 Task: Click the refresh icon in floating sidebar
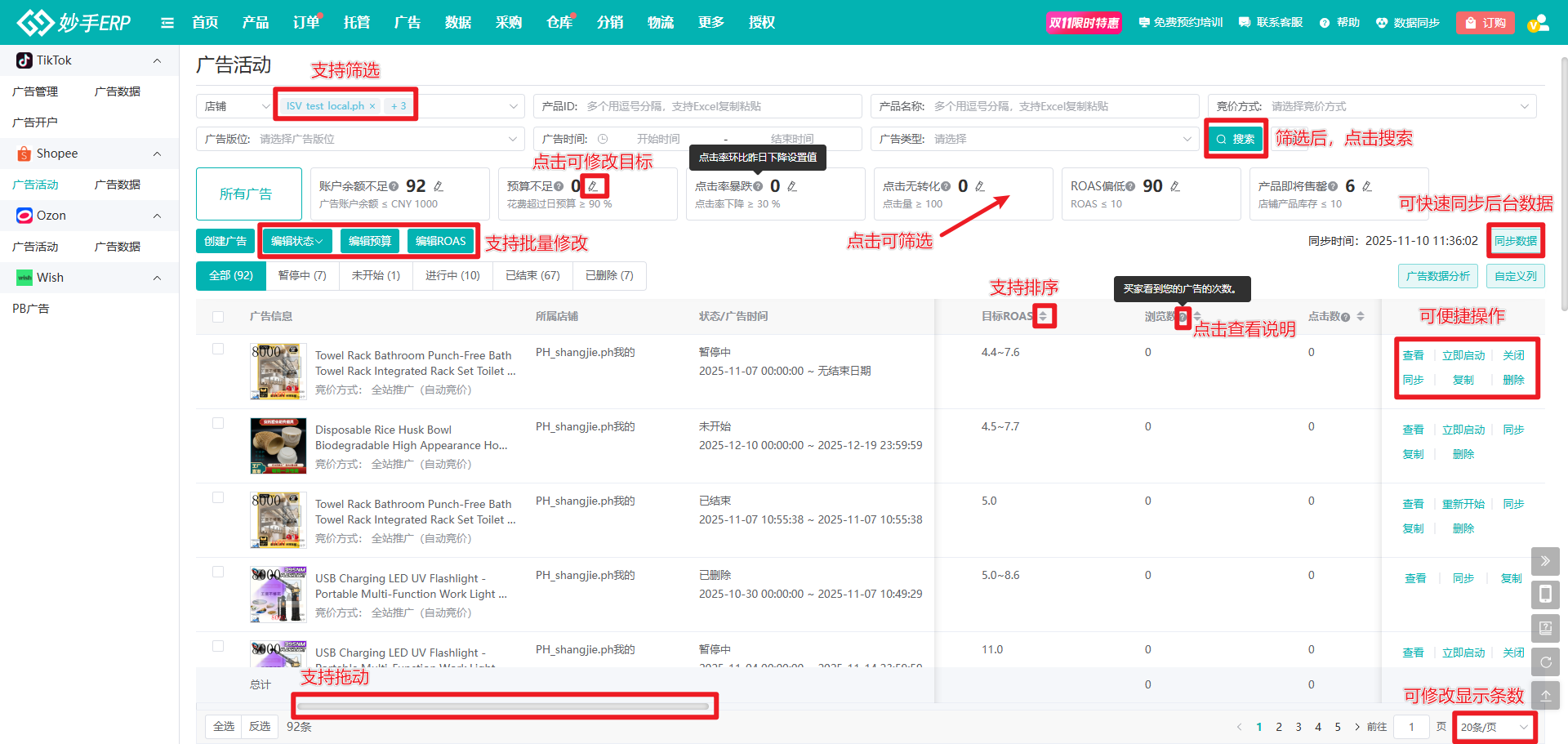click(x=1545, y=662)
